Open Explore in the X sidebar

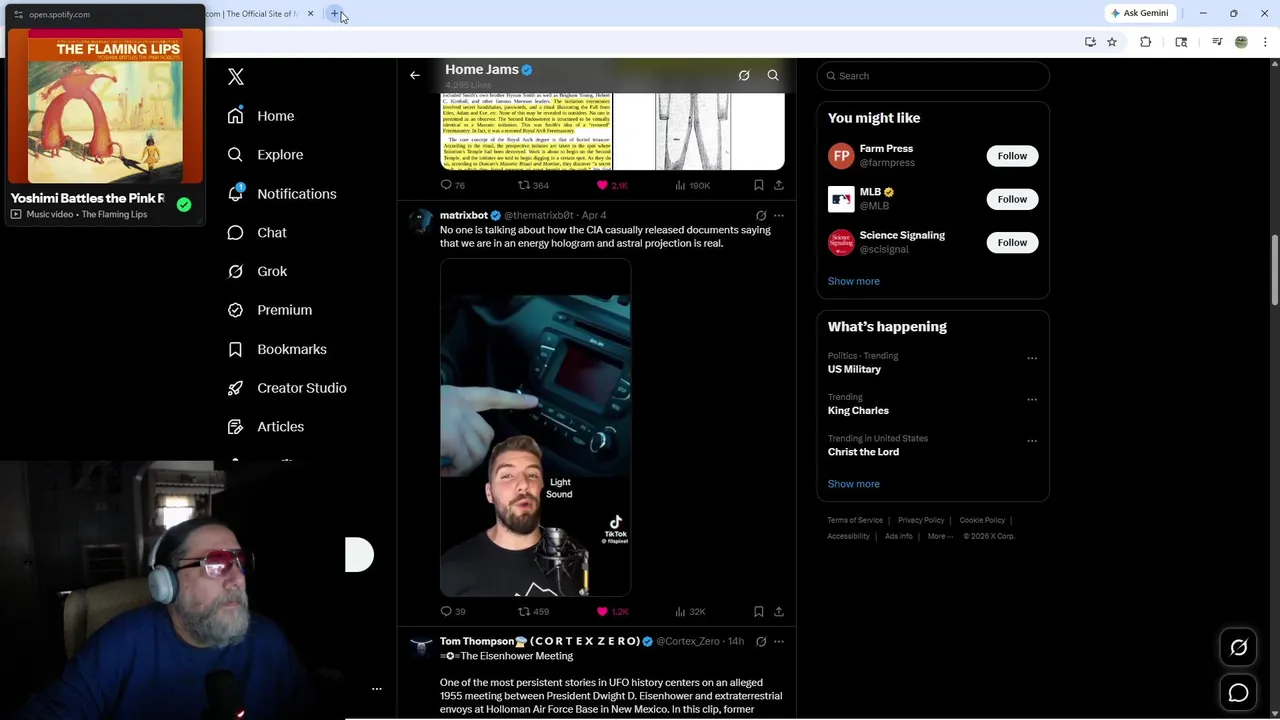[265, 155]
